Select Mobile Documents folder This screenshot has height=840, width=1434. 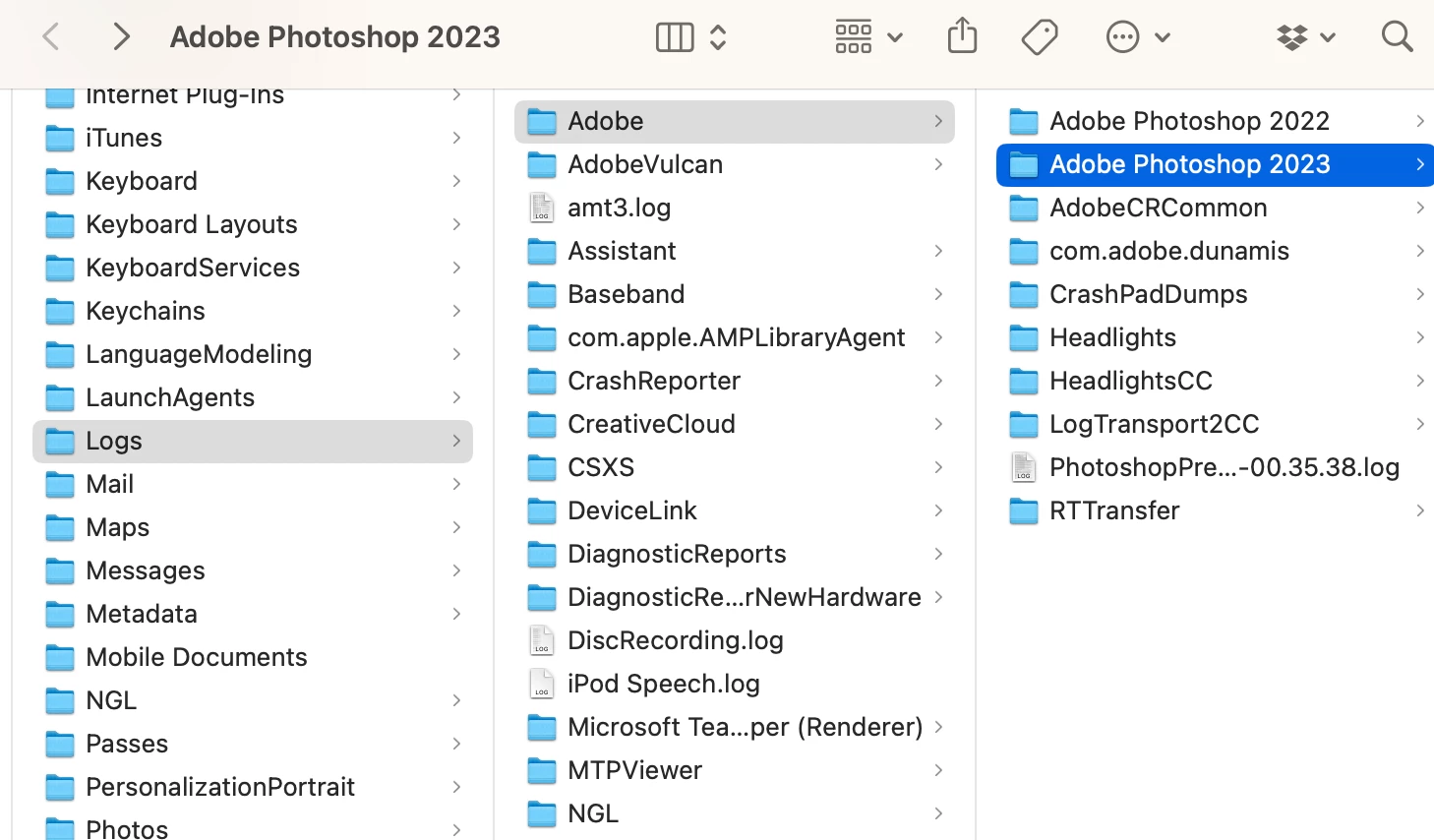coord(254,657)
